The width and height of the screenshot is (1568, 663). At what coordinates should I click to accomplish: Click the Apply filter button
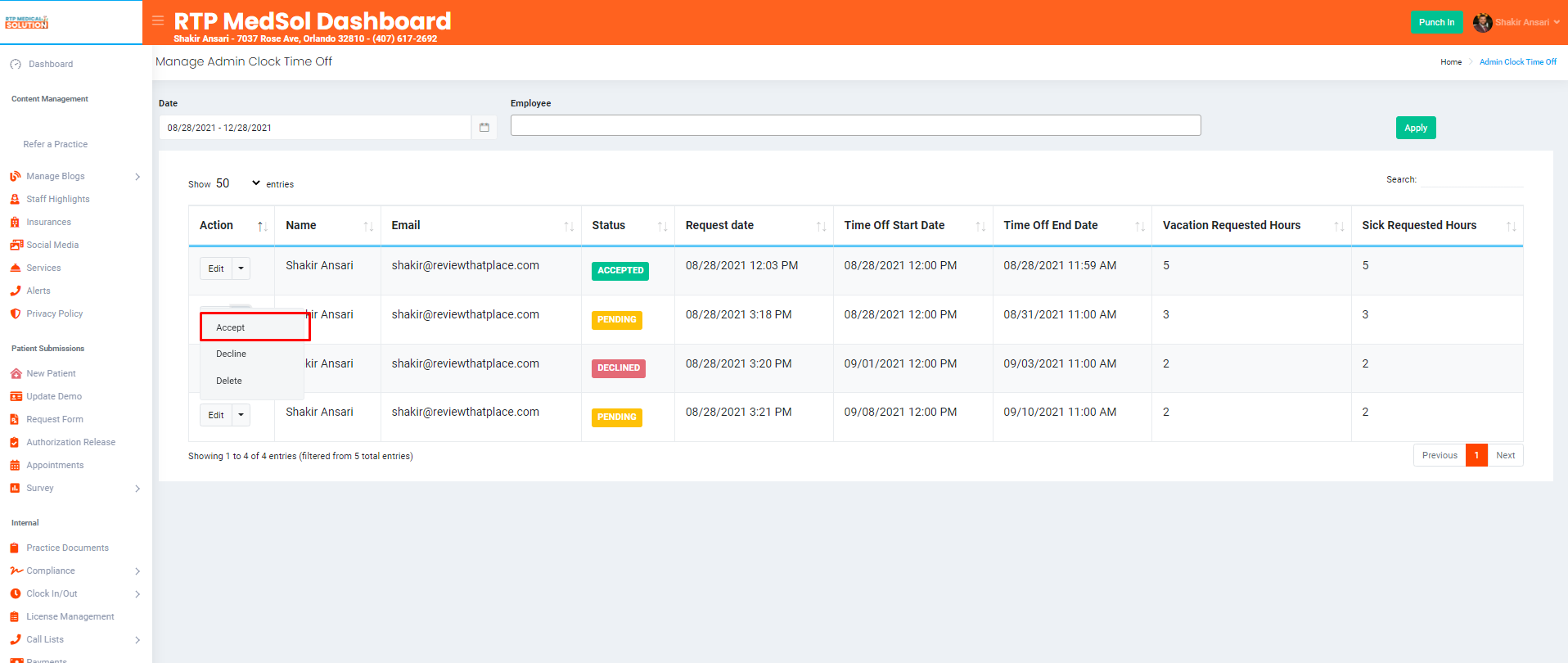pos(1416,128)
